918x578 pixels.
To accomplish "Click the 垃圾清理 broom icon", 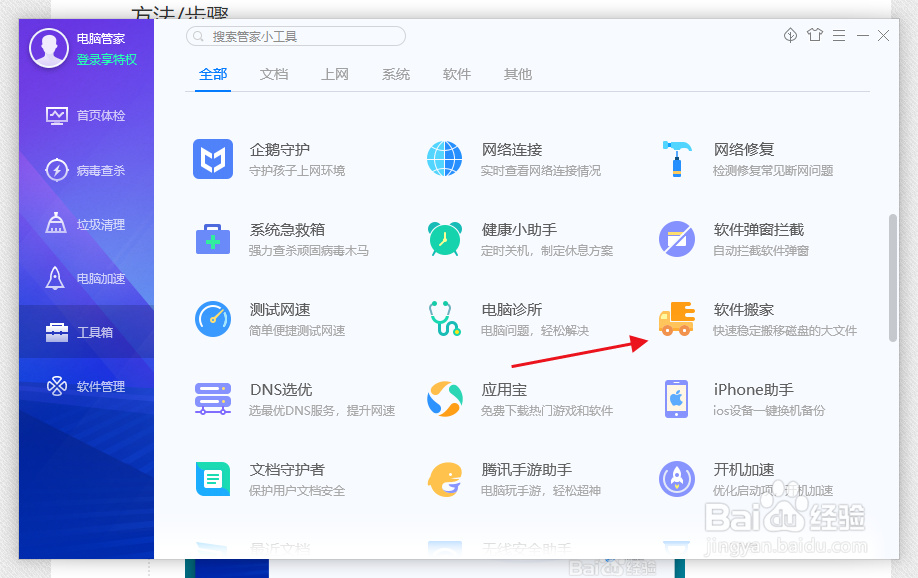I will click(56, 224).
